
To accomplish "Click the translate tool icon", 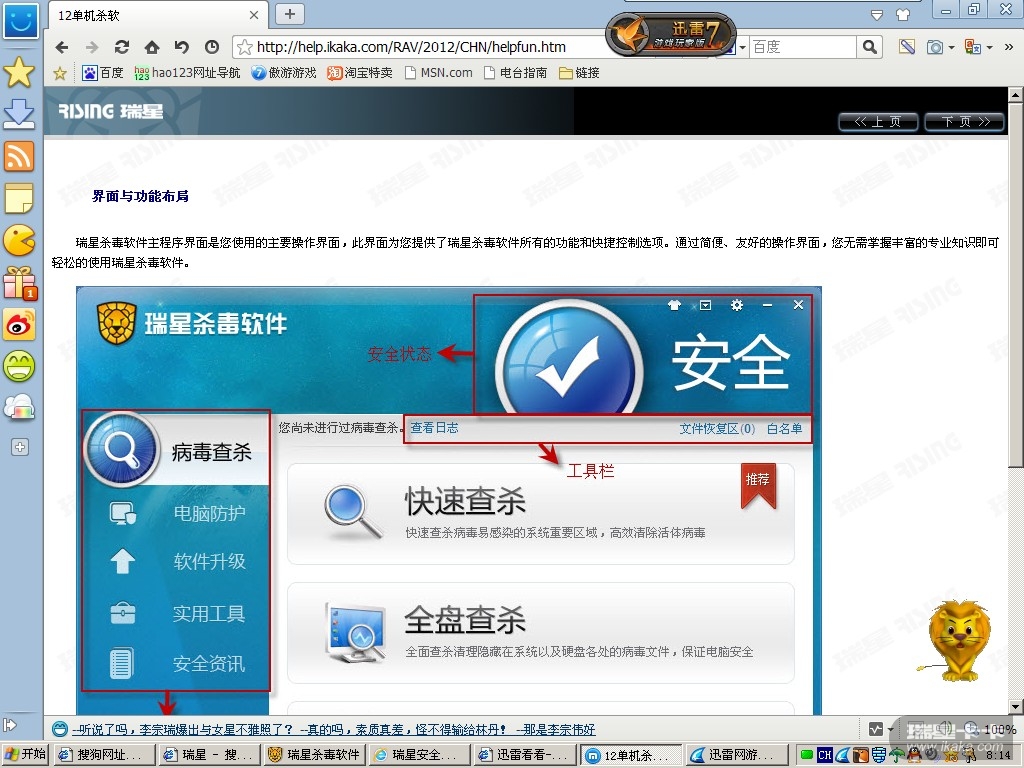I will tap(972, 47).
